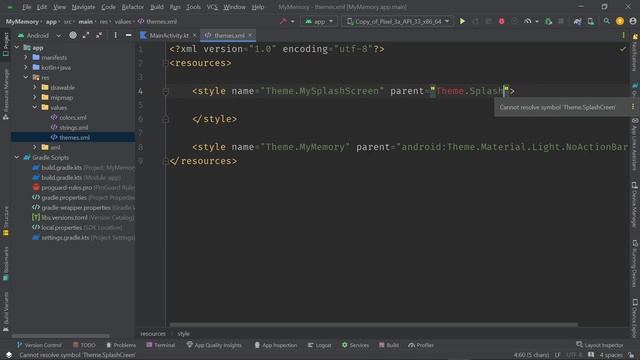
Task: Open the File menu
Action: [27, 7]
